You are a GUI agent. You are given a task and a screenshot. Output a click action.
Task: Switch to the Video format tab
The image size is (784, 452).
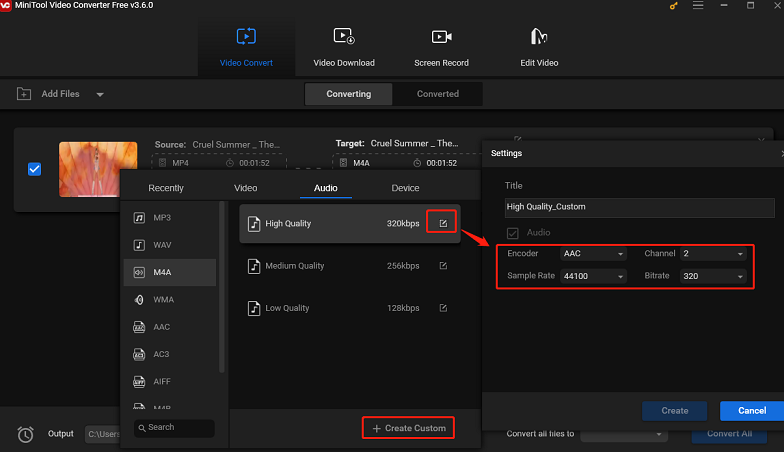[x=246, y=188]
